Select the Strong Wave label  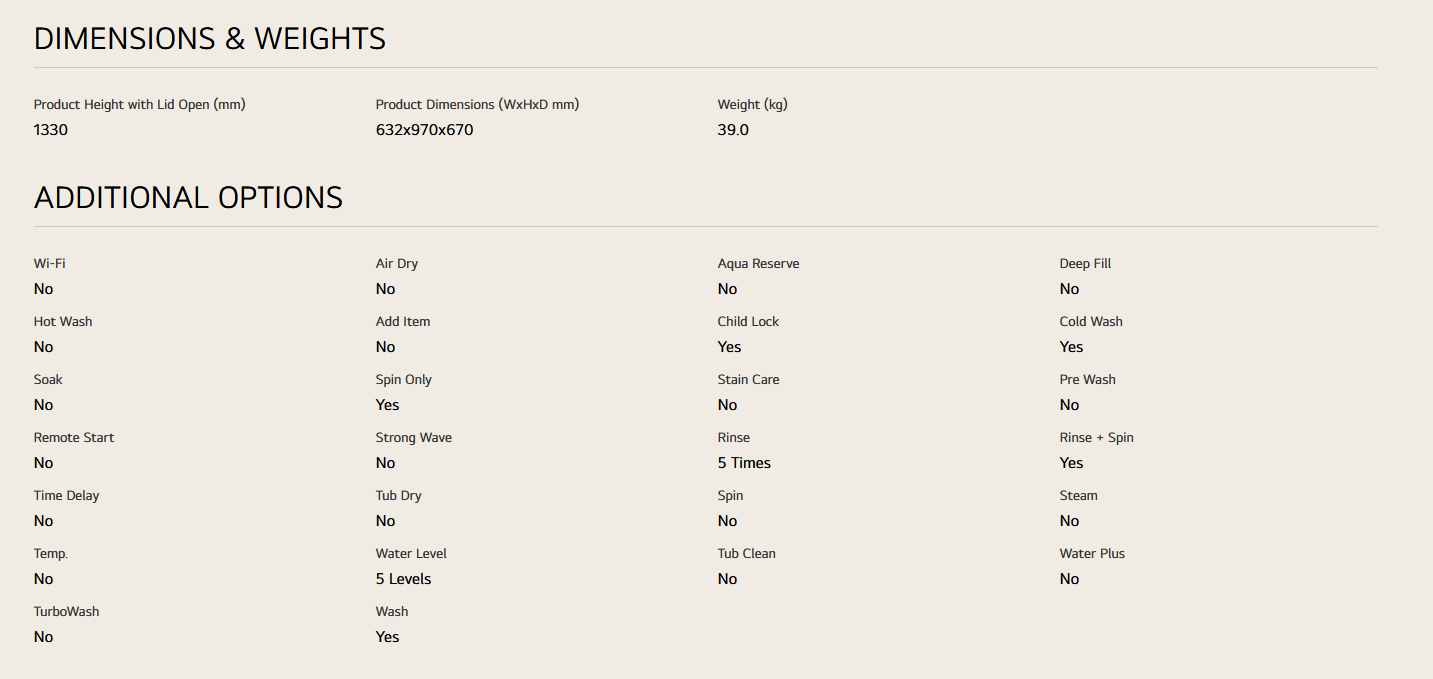tap(414, 438)
